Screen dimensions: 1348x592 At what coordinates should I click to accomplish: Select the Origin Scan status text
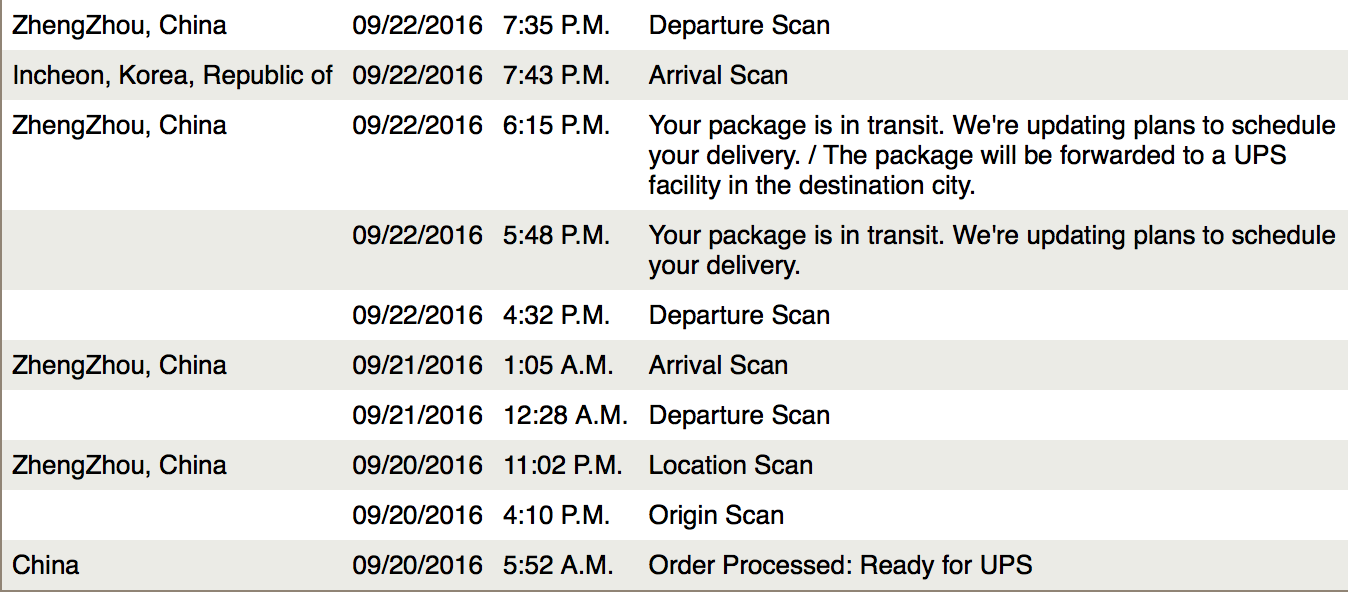coord(716,516)
